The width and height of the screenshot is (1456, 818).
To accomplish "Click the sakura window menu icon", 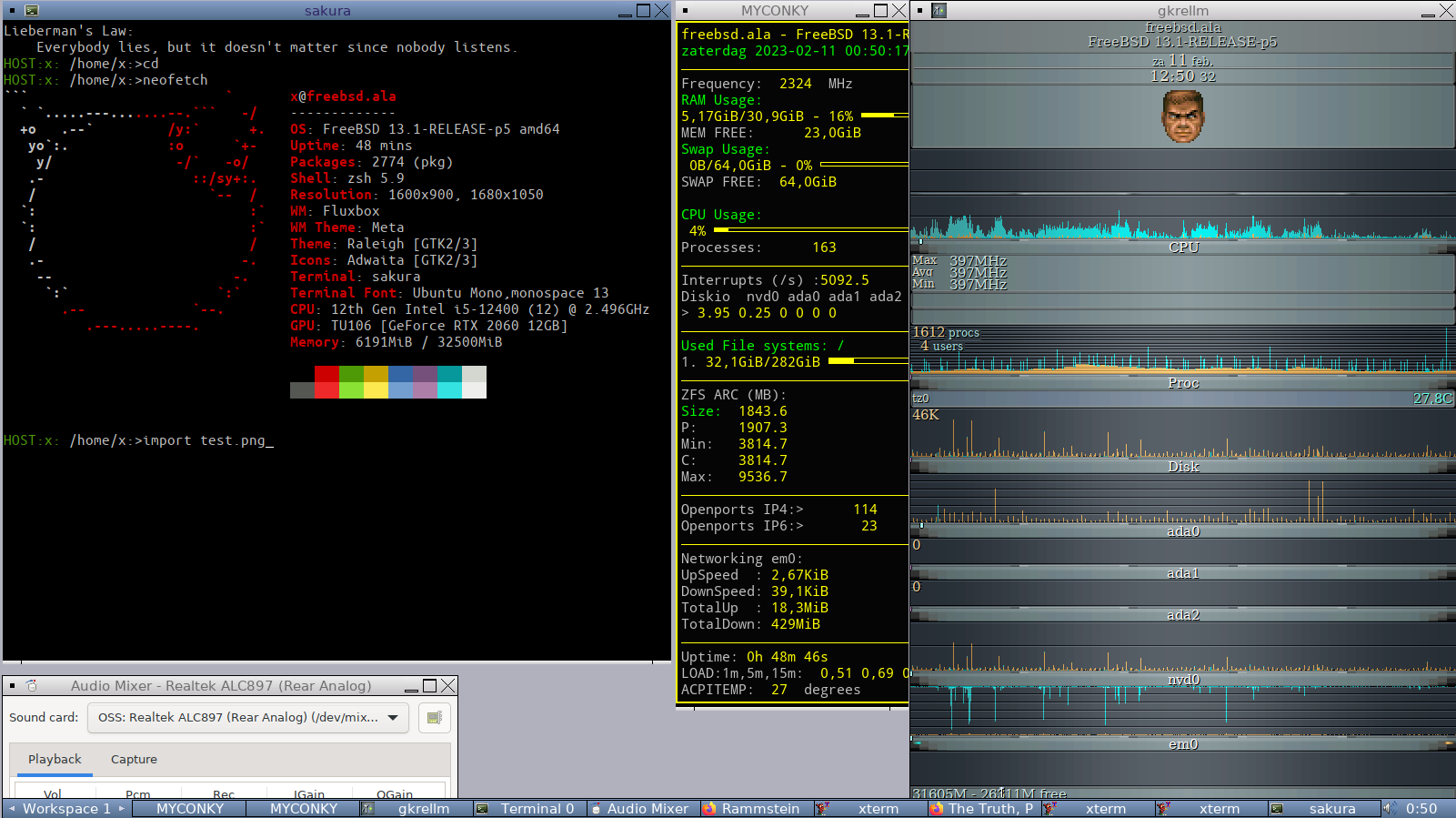I will (x=32, y=11).
